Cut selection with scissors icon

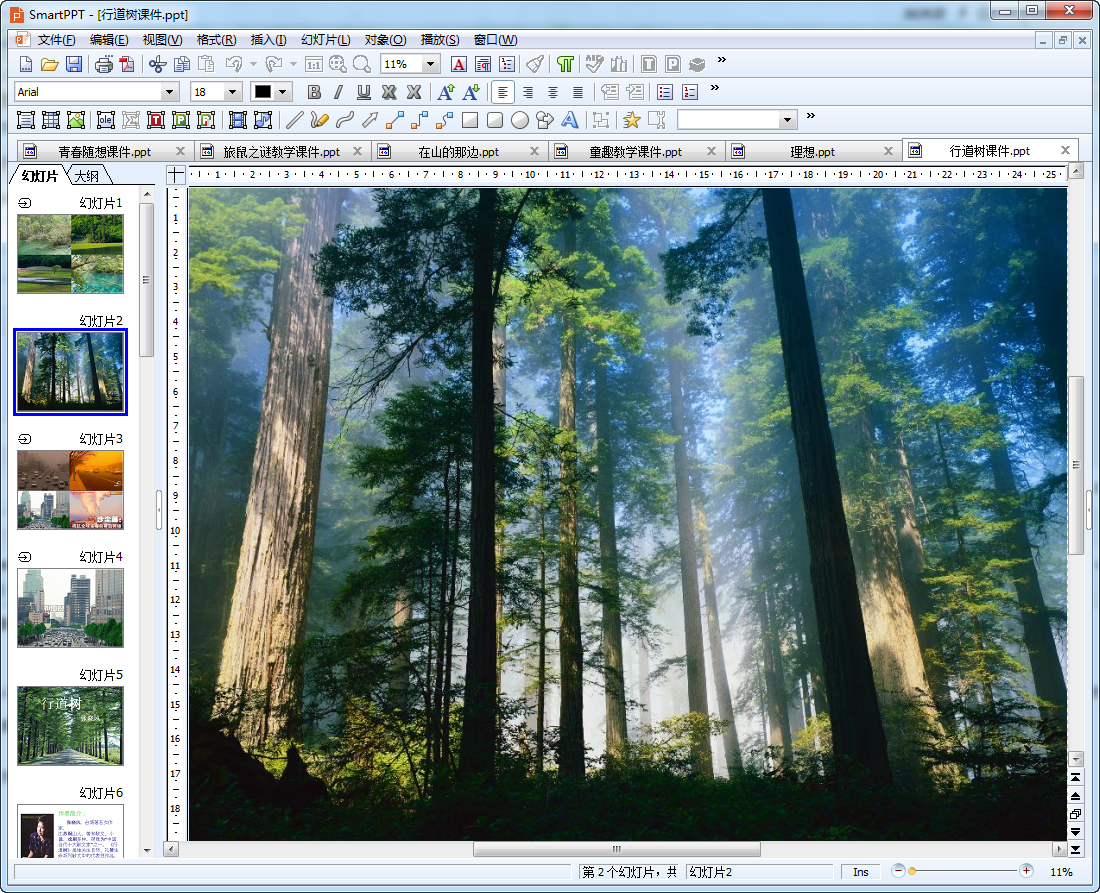coord(157,65)
